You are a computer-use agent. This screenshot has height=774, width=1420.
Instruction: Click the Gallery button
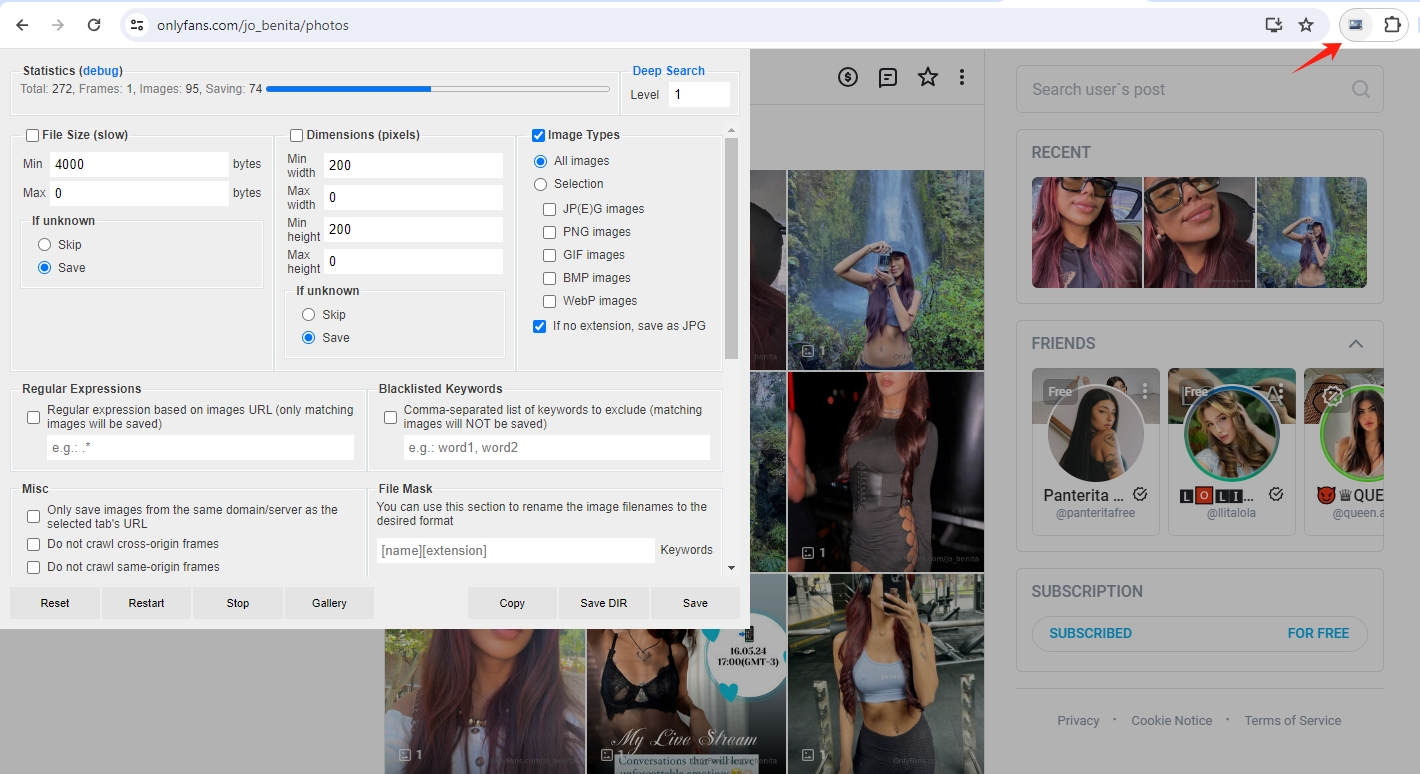click(329, 603)
